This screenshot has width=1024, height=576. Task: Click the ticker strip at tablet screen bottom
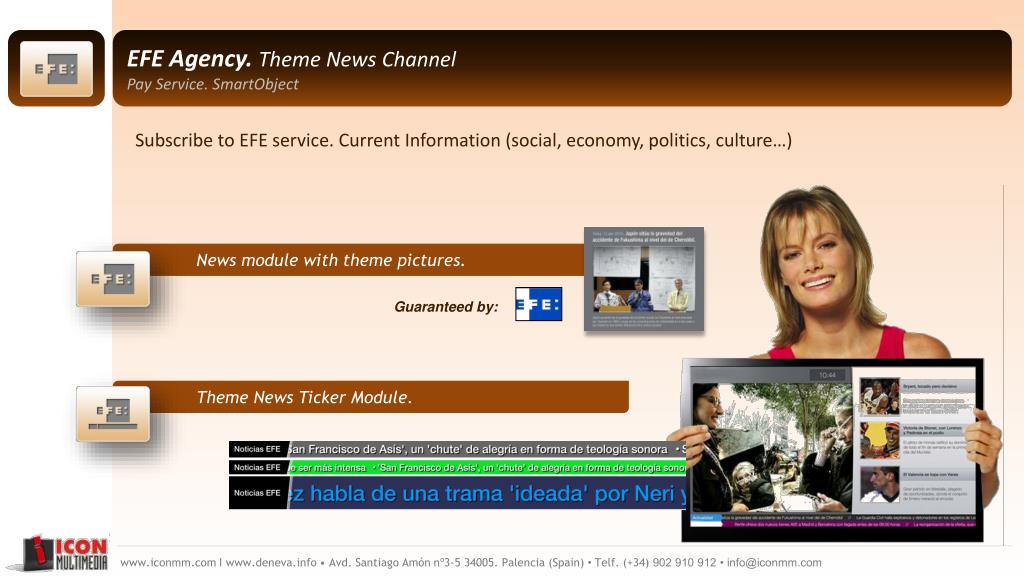tap(833, 520)
